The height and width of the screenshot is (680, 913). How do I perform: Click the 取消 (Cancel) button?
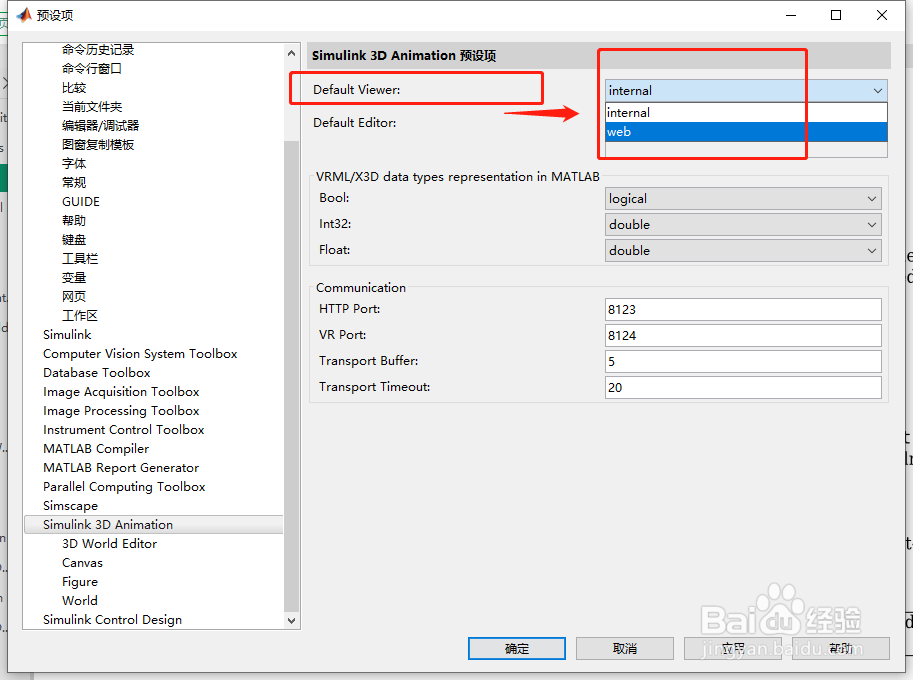[x=625, y=649]
